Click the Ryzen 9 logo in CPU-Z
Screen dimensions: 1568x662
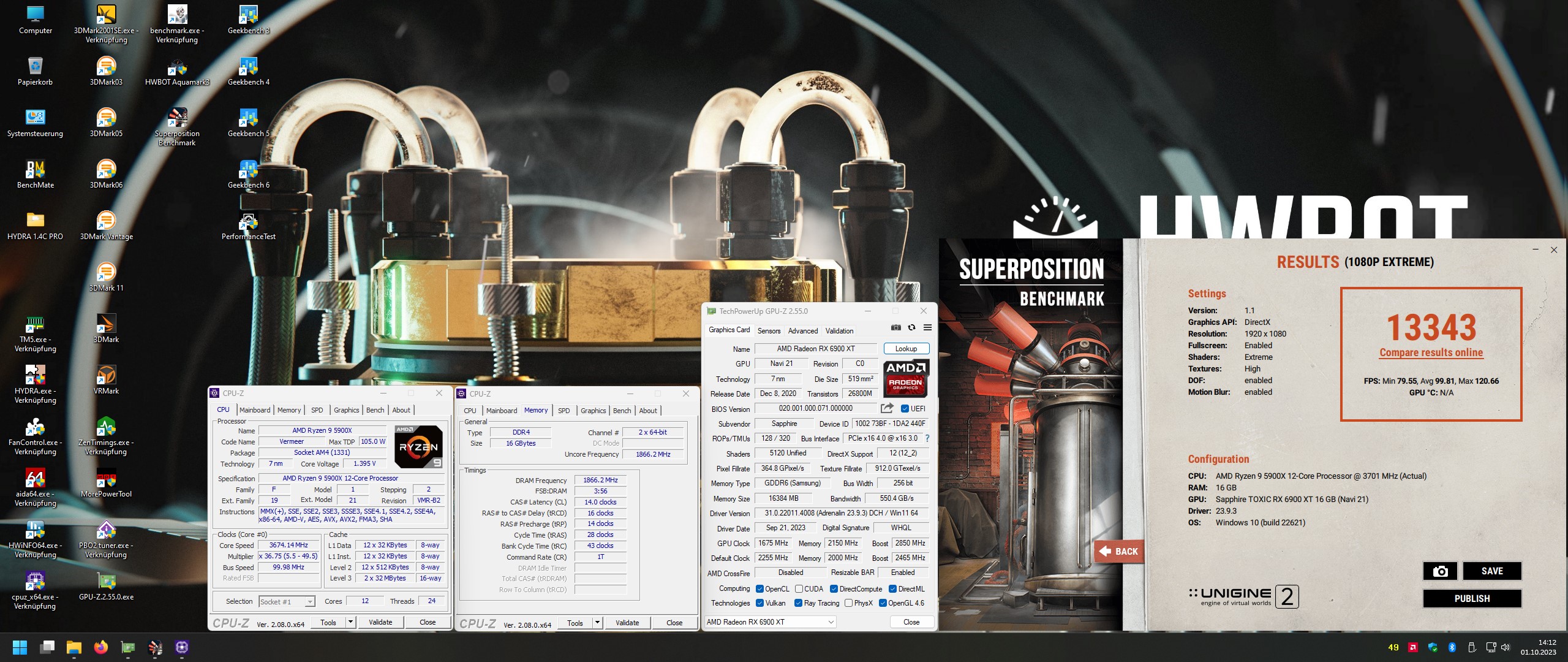[419, 446]
